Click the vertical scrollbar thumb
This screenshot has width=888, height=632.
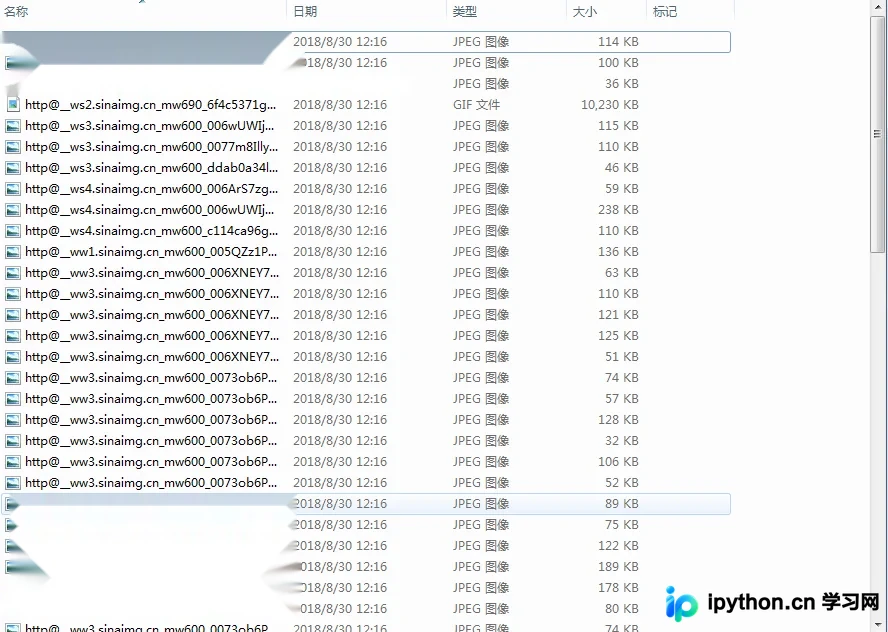click(x=877, y=134)
